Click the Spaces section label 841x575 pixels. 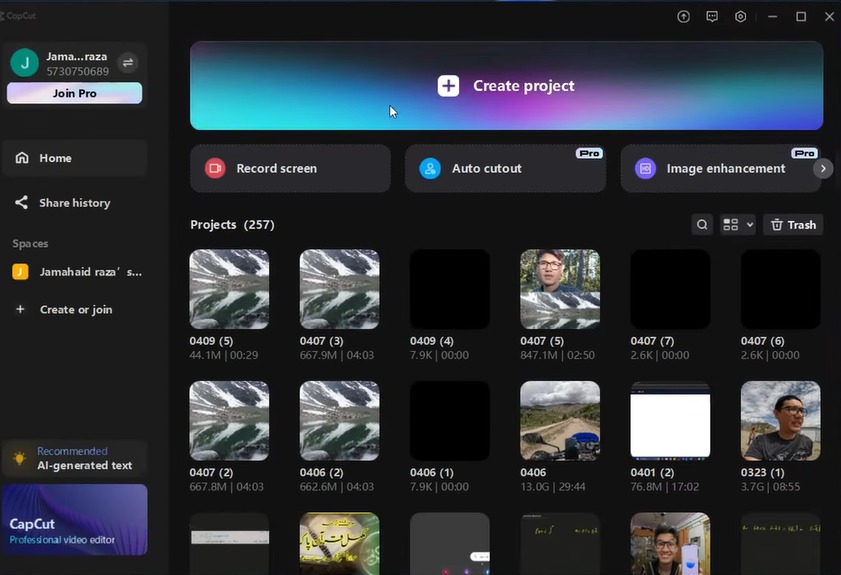pos(30,244)
